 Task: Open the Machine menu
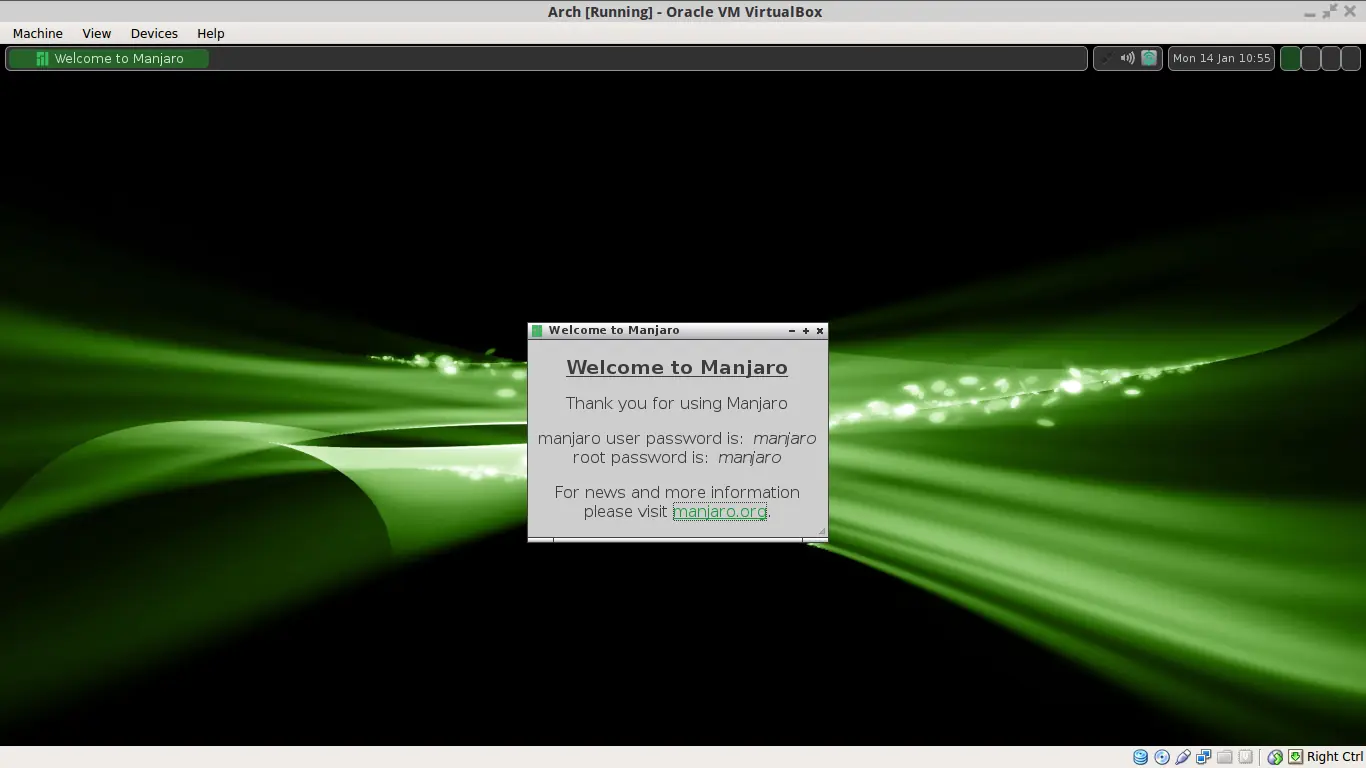click(38, 33)
